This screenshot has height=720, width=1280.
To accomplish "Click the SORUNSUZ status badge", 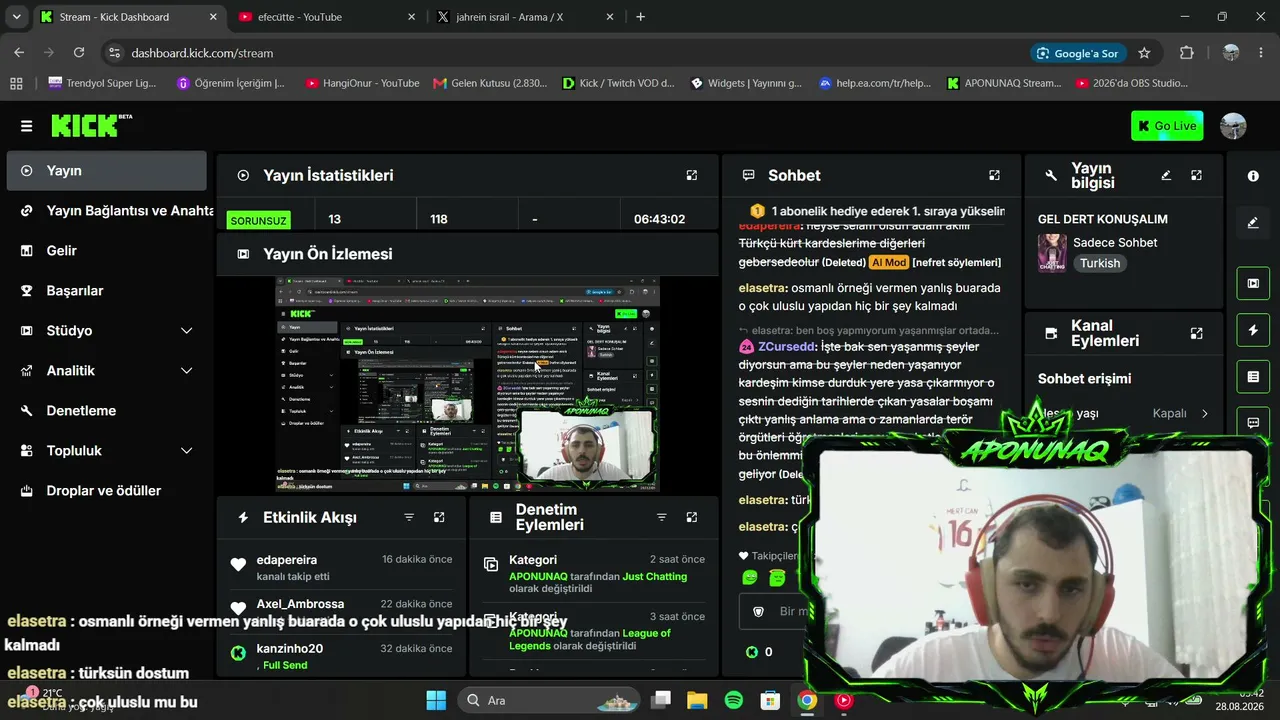I will tap(258, 220).
